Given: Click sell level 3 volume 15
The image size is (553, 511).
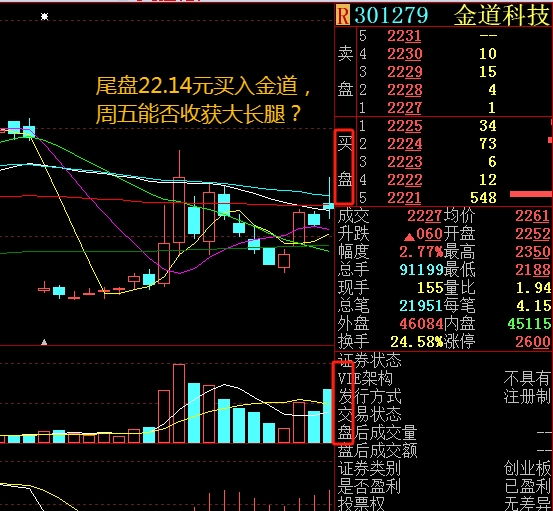Looking at the screenshot, I should click(x=488, y=72).
